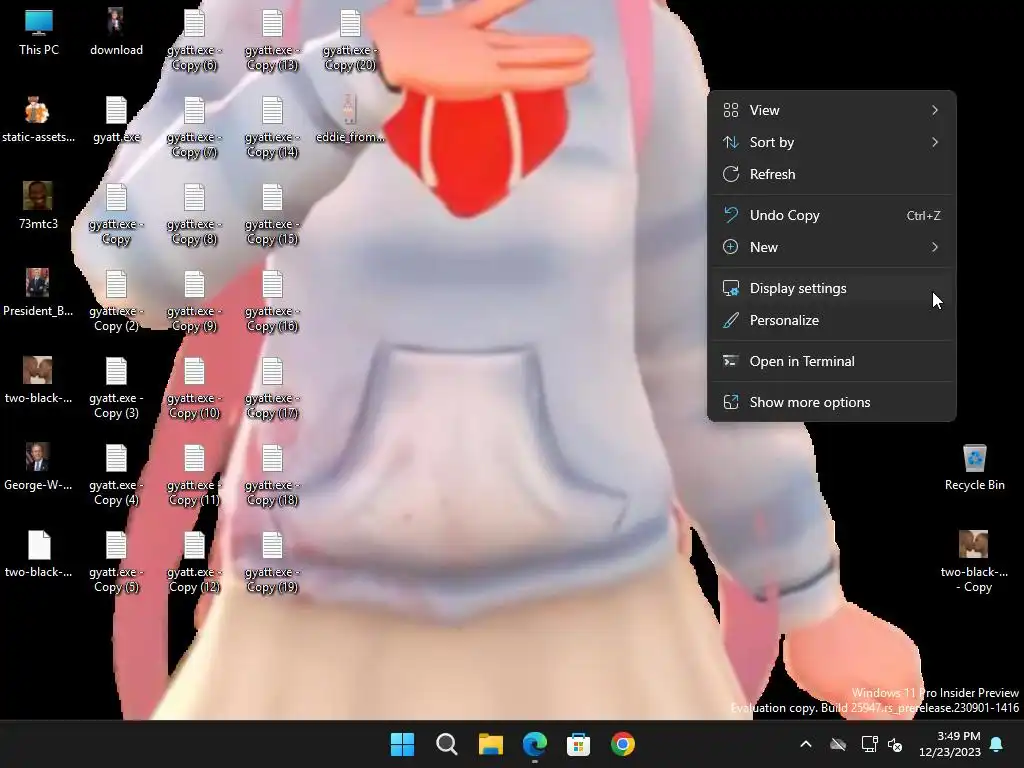Select gyatt.exe - Copy (4) file
The width and height of the screenshot is (1024, 768).
click(116, 475)
